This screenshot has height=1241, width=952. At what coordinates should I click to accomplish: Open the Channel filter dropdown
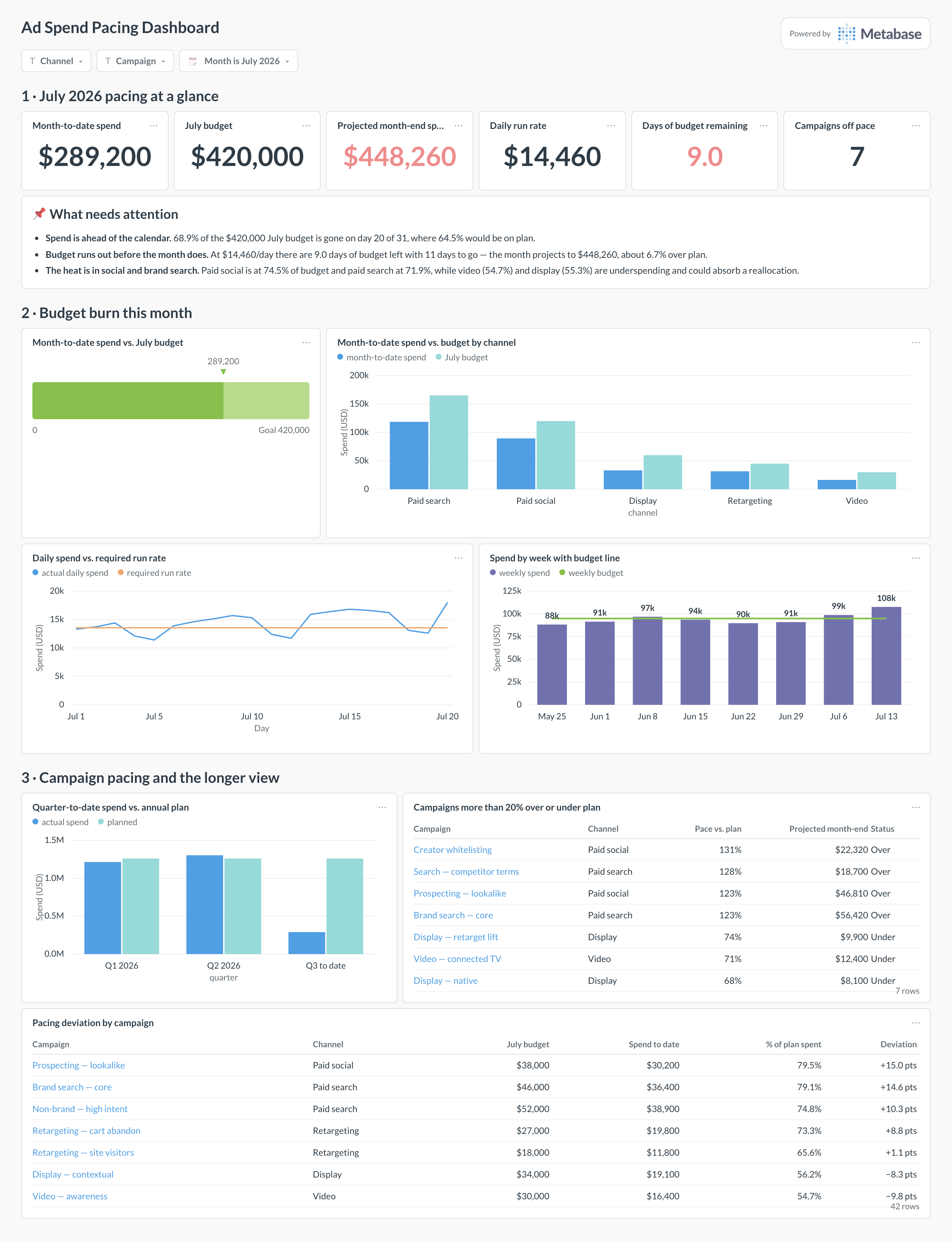pos(56,61)
